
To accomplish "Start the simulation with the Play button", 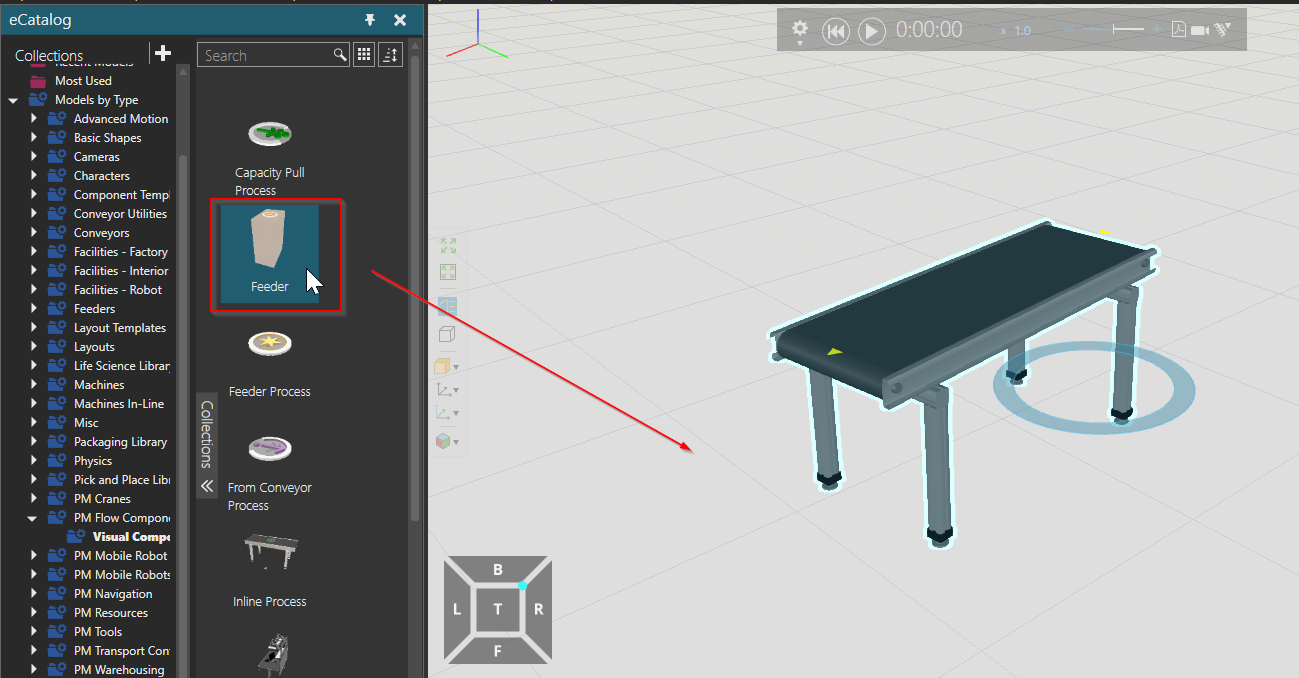I will 871,31.
